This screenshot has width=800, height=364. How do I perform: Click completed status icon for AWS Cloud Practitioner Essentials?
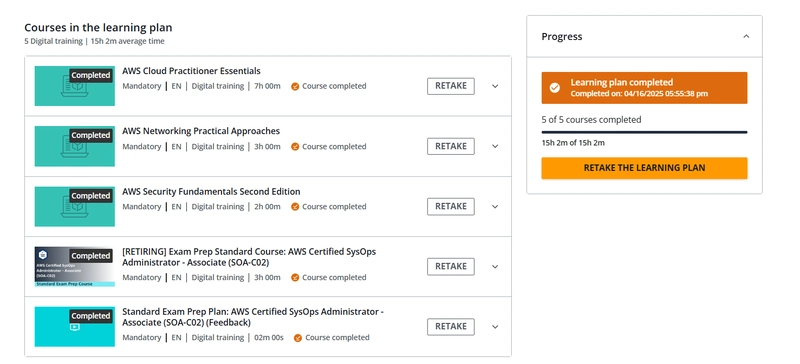(295, 86)
